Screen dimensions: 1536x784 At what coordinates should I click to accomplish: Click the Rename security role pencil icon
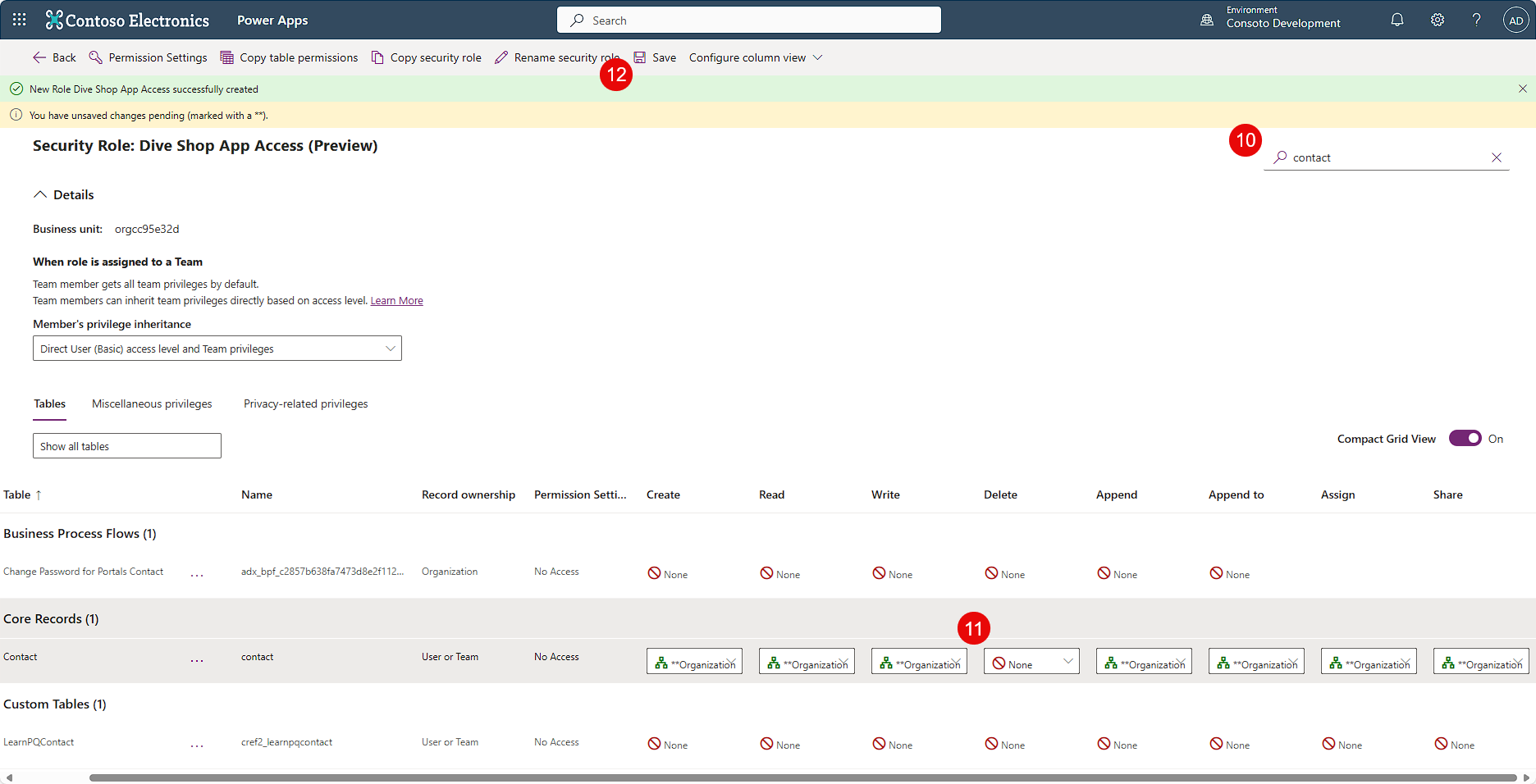502,57
